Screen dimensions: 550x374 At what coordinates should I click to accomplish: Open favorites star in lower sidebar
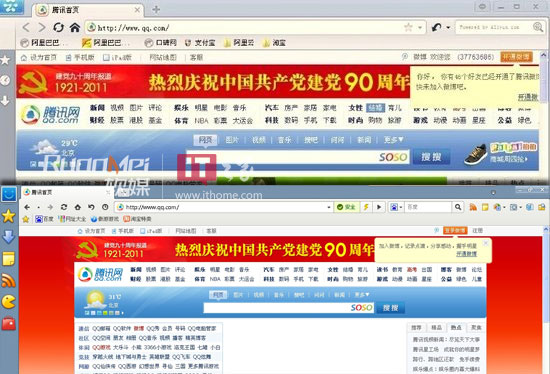click(x=8, y=216)
